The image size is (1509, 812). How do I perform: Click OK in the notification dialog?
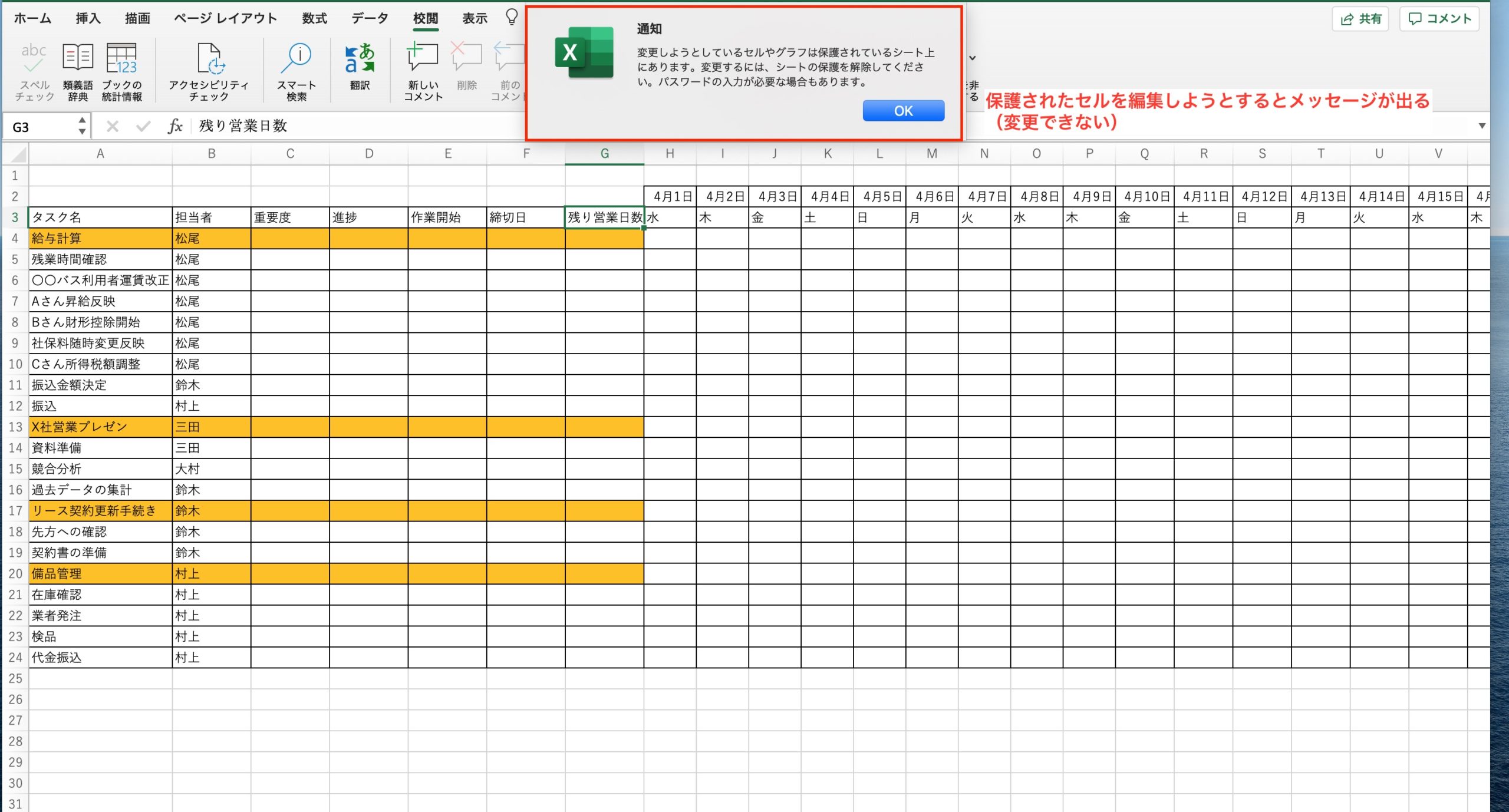pos(903,111)
